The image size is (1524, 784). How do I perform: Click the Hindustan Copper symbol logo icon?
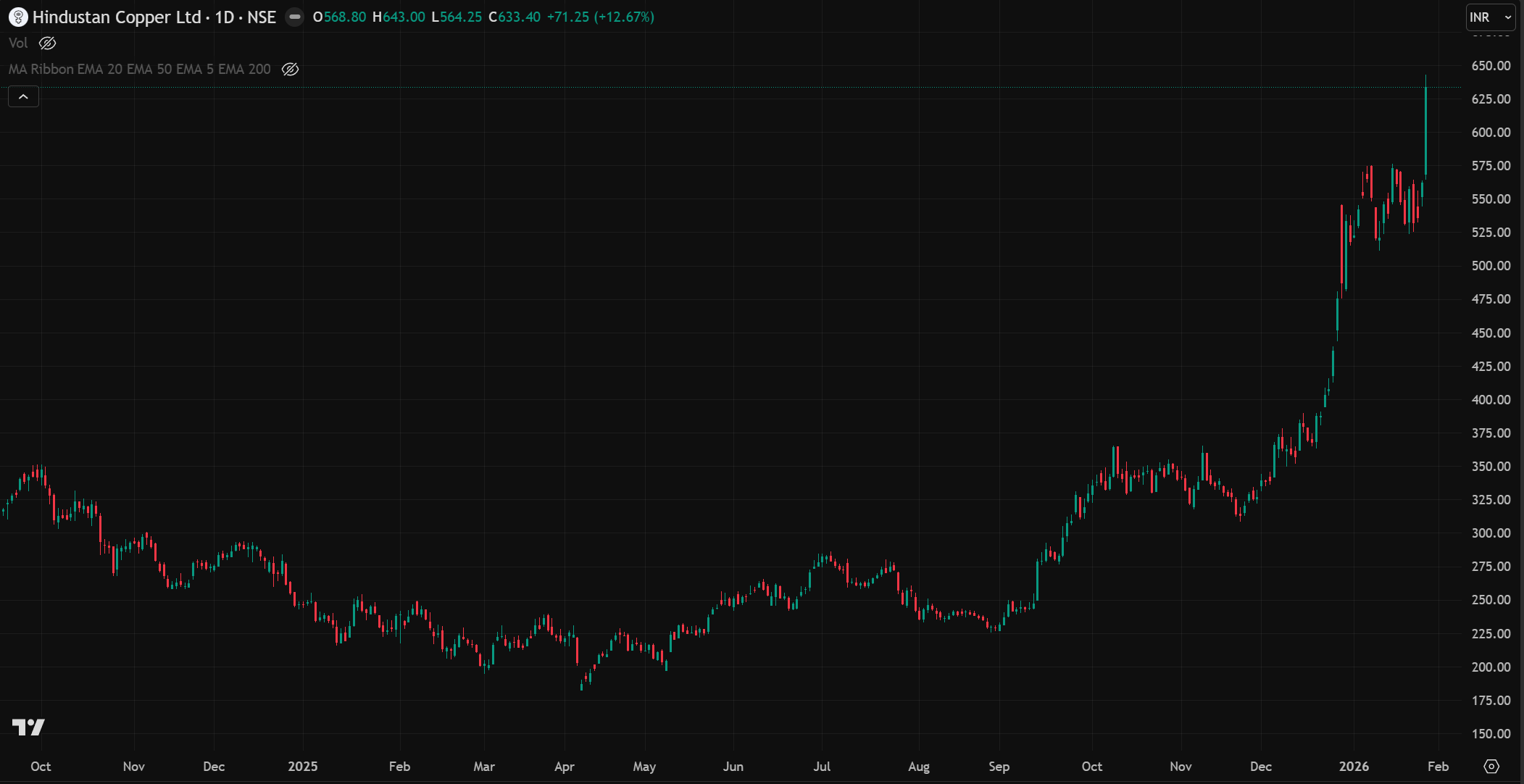[x=17, y=17]
